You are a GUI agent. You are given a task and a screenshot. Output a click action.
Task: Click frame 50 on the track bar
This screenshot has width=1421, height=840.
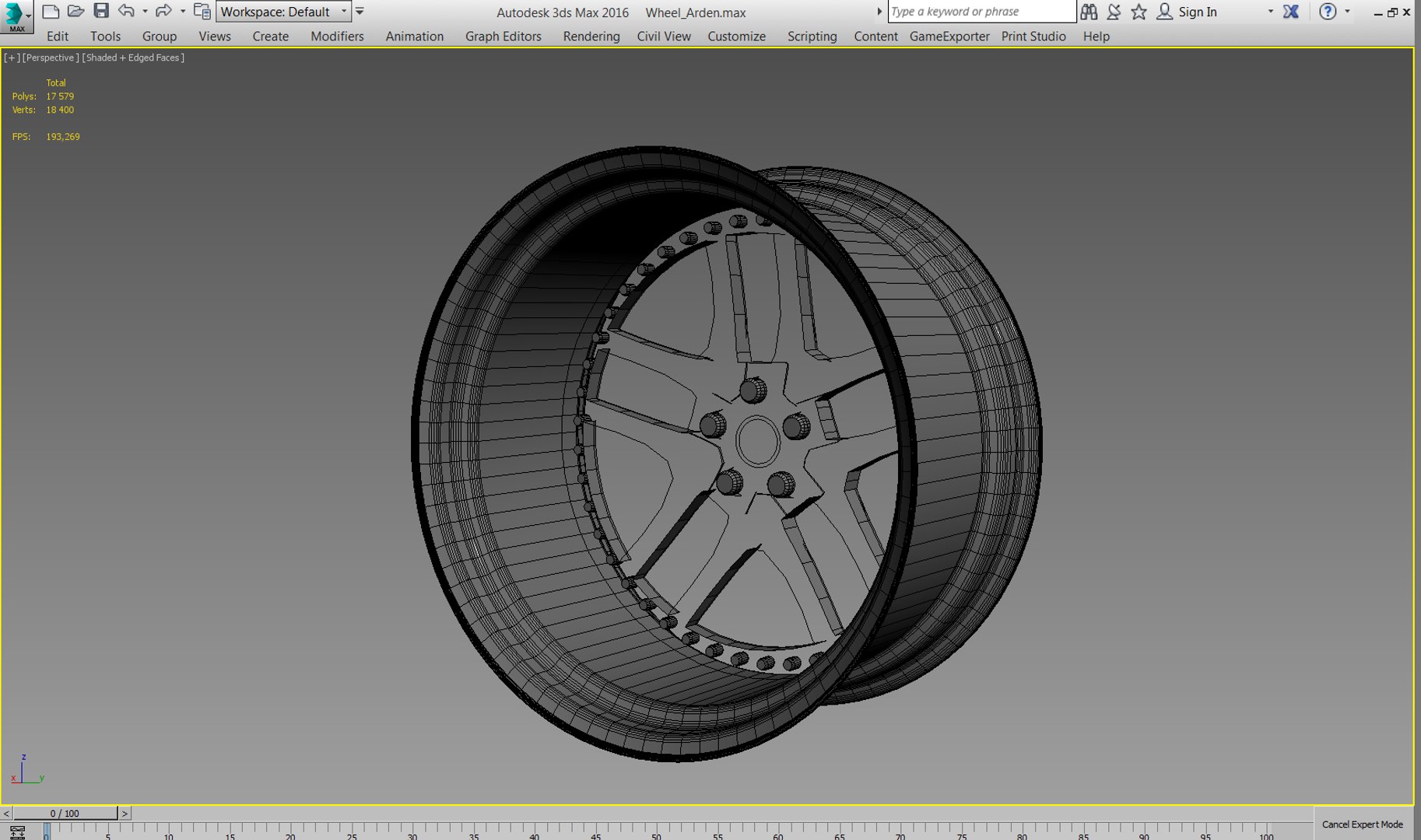click(x=656, y=832)
